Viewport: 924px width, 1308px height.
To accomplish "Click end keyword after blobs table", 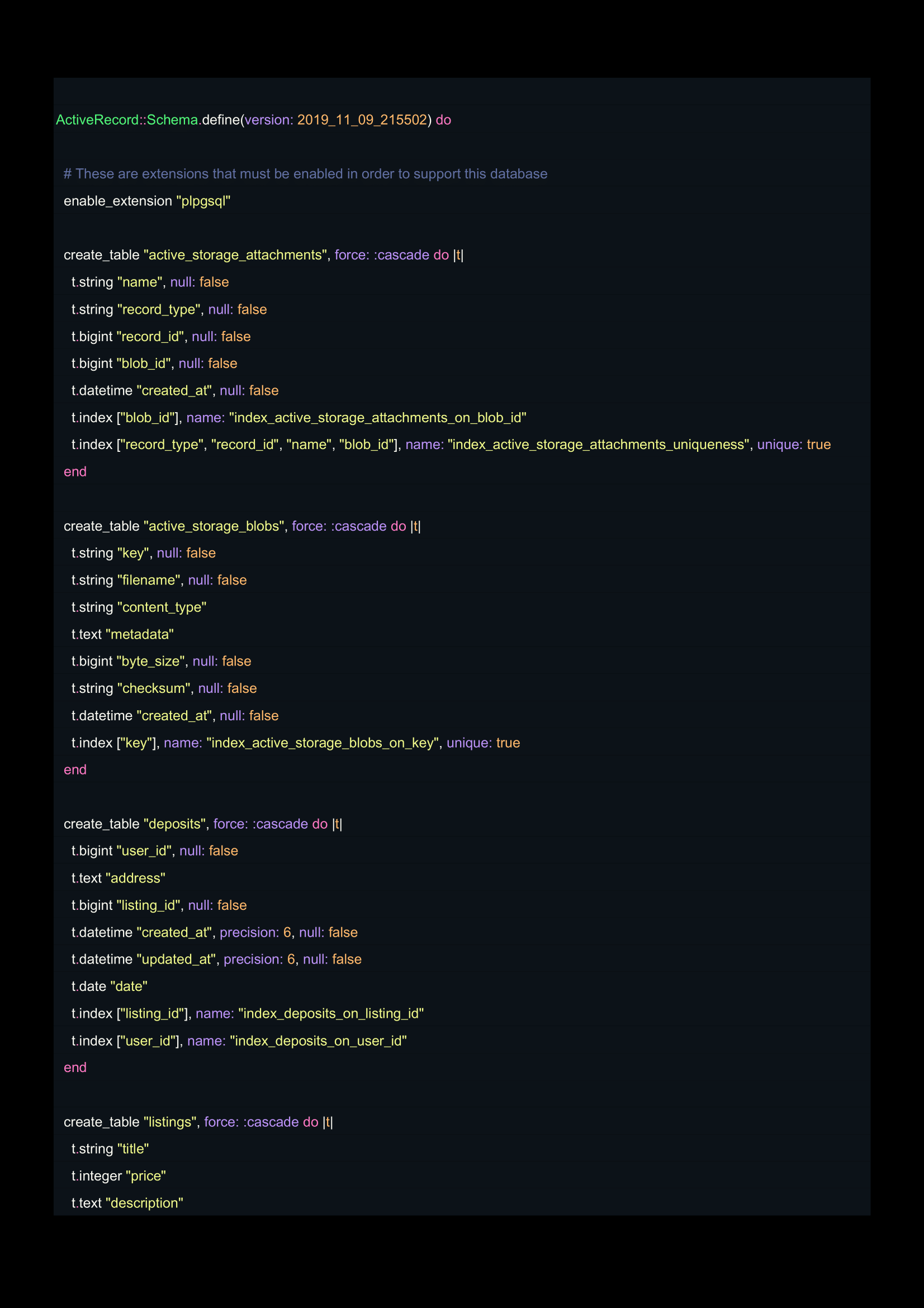I will click(75, 769).
